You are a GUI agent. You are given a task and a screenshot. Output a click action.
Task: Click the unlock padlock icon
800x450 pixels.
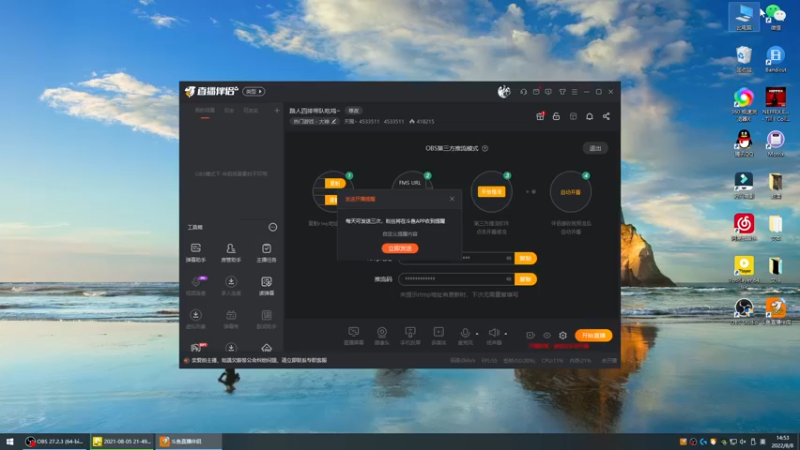556,116
